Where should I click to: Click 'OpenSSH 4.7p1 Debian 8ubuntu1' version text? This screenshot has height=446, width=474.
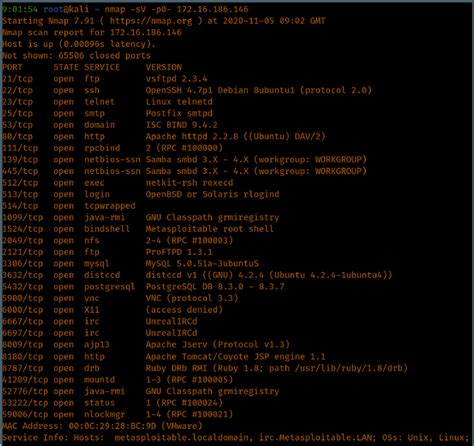(x=220, y=90)
